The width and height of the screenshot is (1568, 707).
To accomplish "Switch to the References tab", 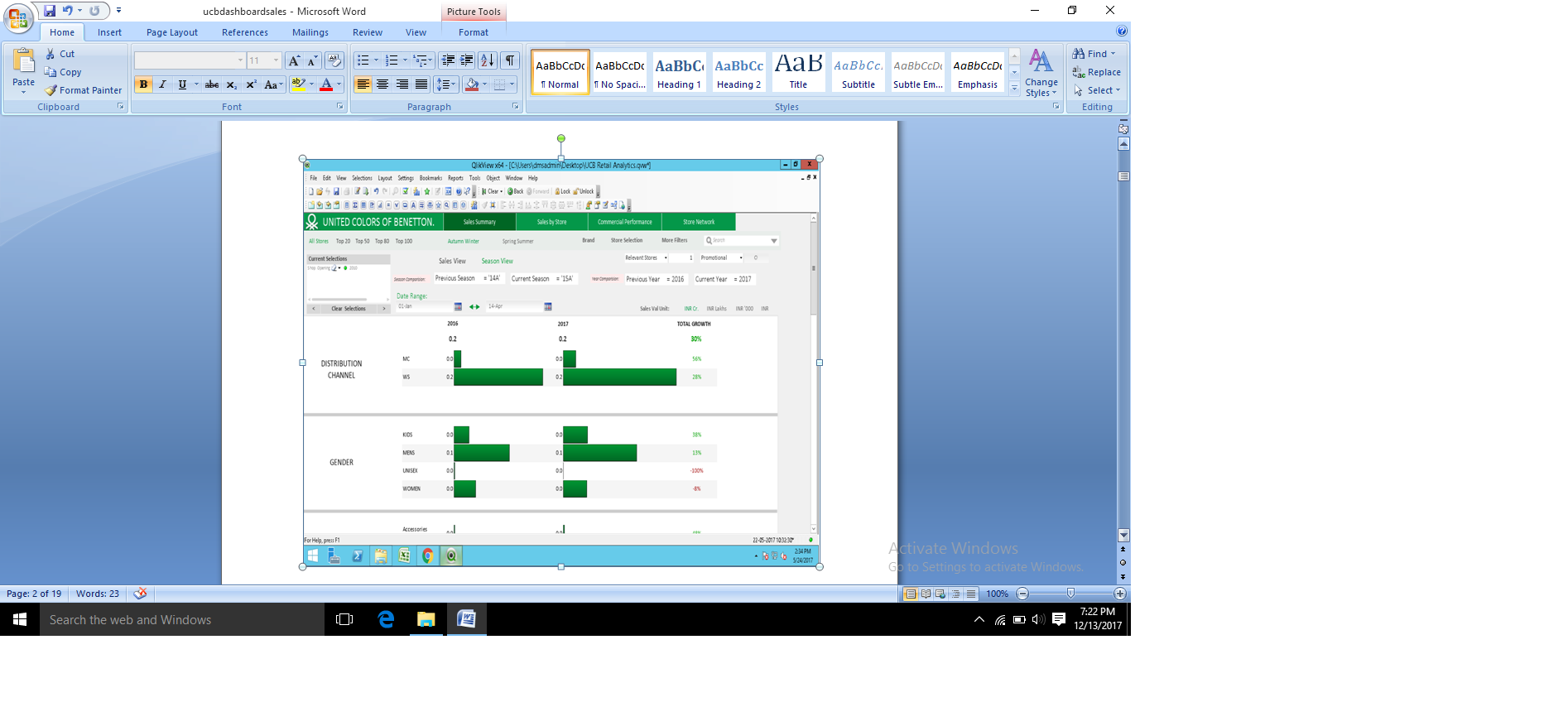I will point(245,32).
